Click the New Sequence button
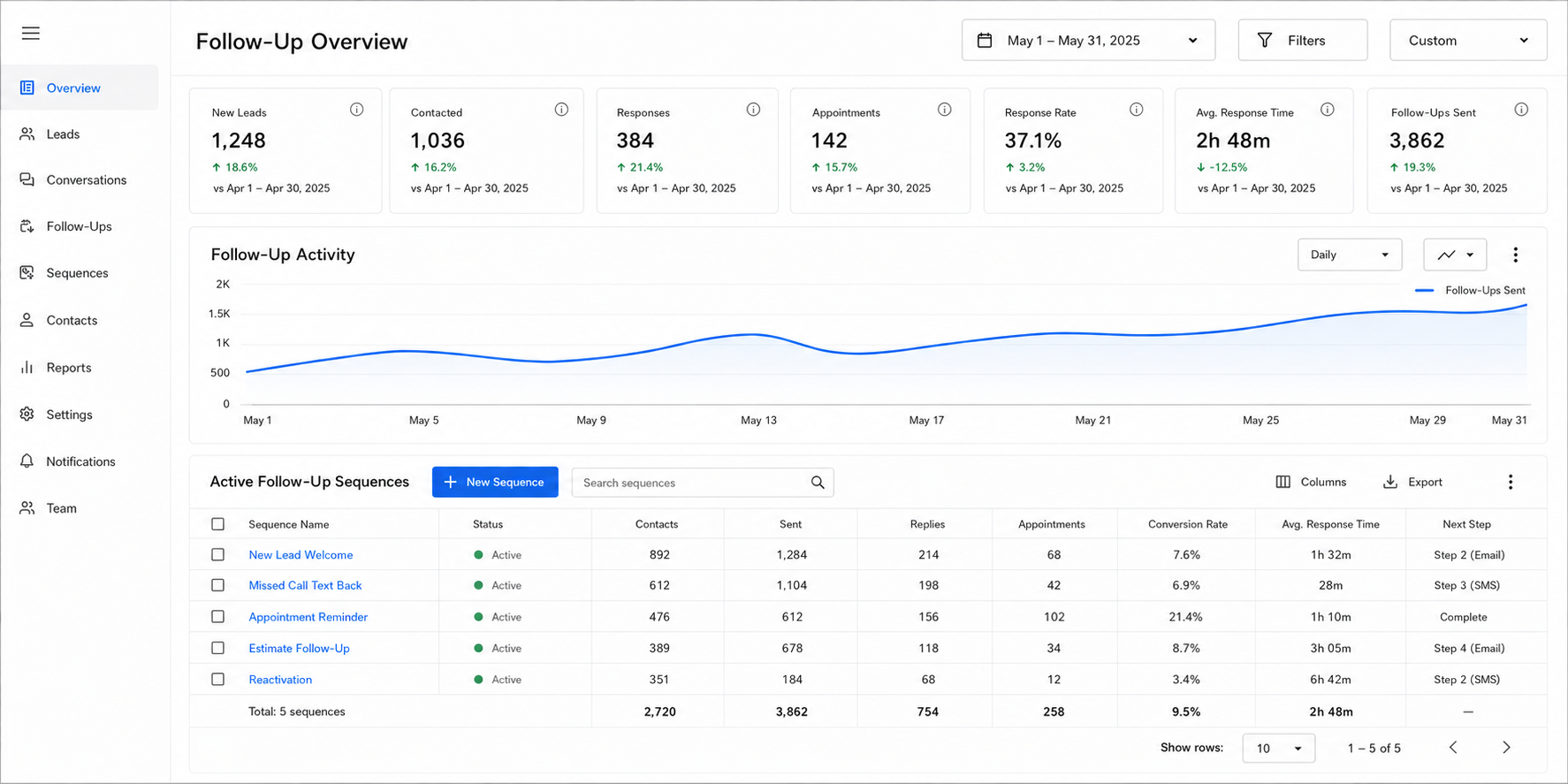 click(495, 482)
